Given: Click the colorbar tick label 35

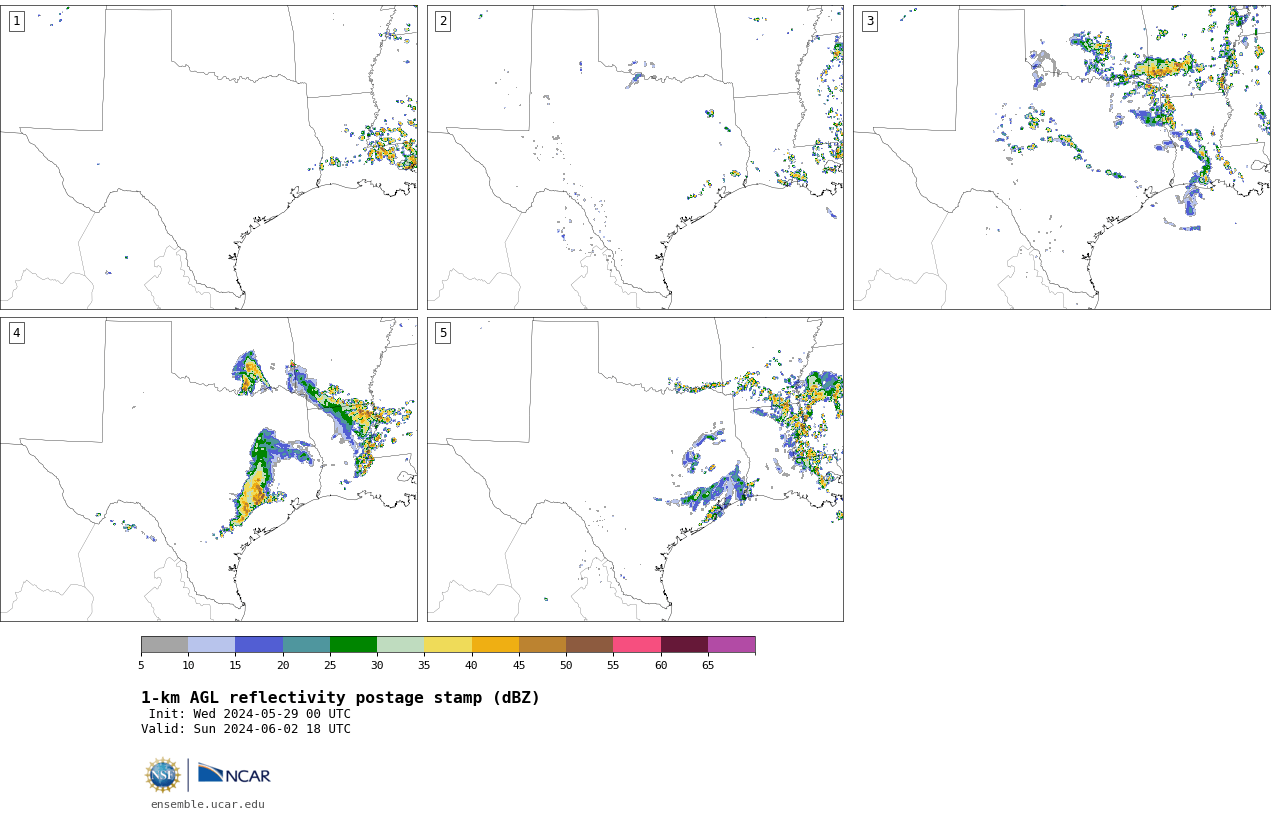Looking at the screenshot, I should 424,665.
